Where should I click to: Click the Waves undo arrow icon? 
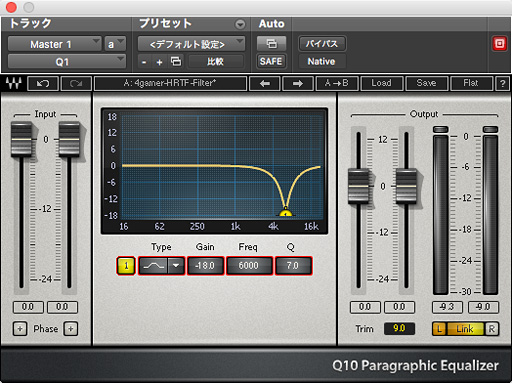pos(43,83)
